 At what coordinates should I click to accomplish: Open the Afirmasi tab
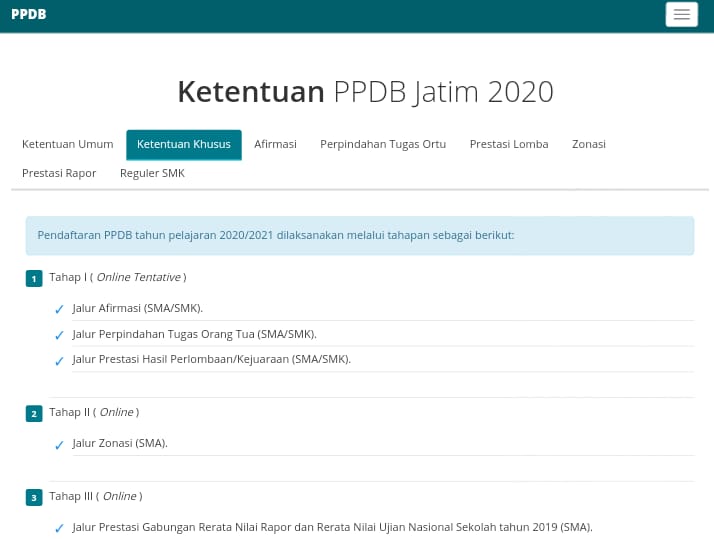coord(275,144)
